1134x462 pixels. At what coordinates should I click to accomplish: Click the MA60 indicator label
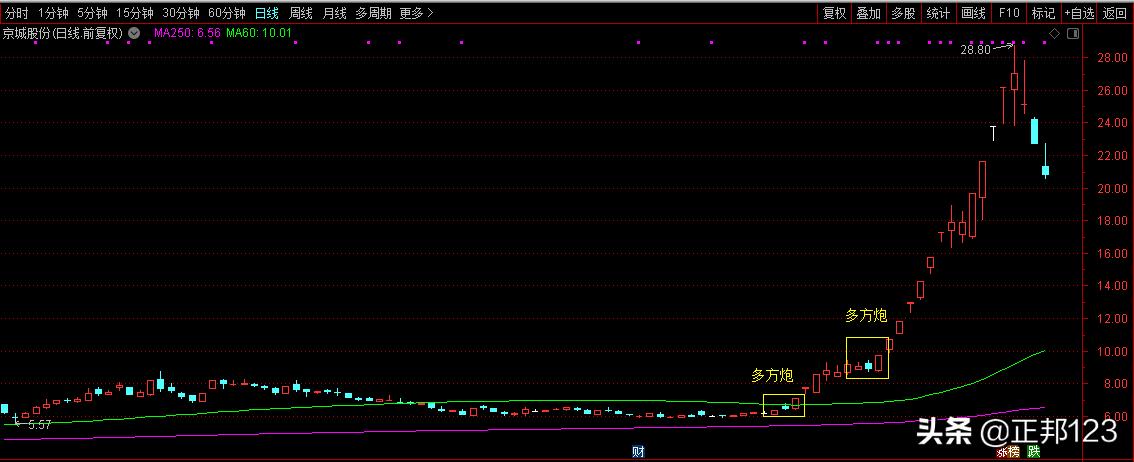[259, 33]
